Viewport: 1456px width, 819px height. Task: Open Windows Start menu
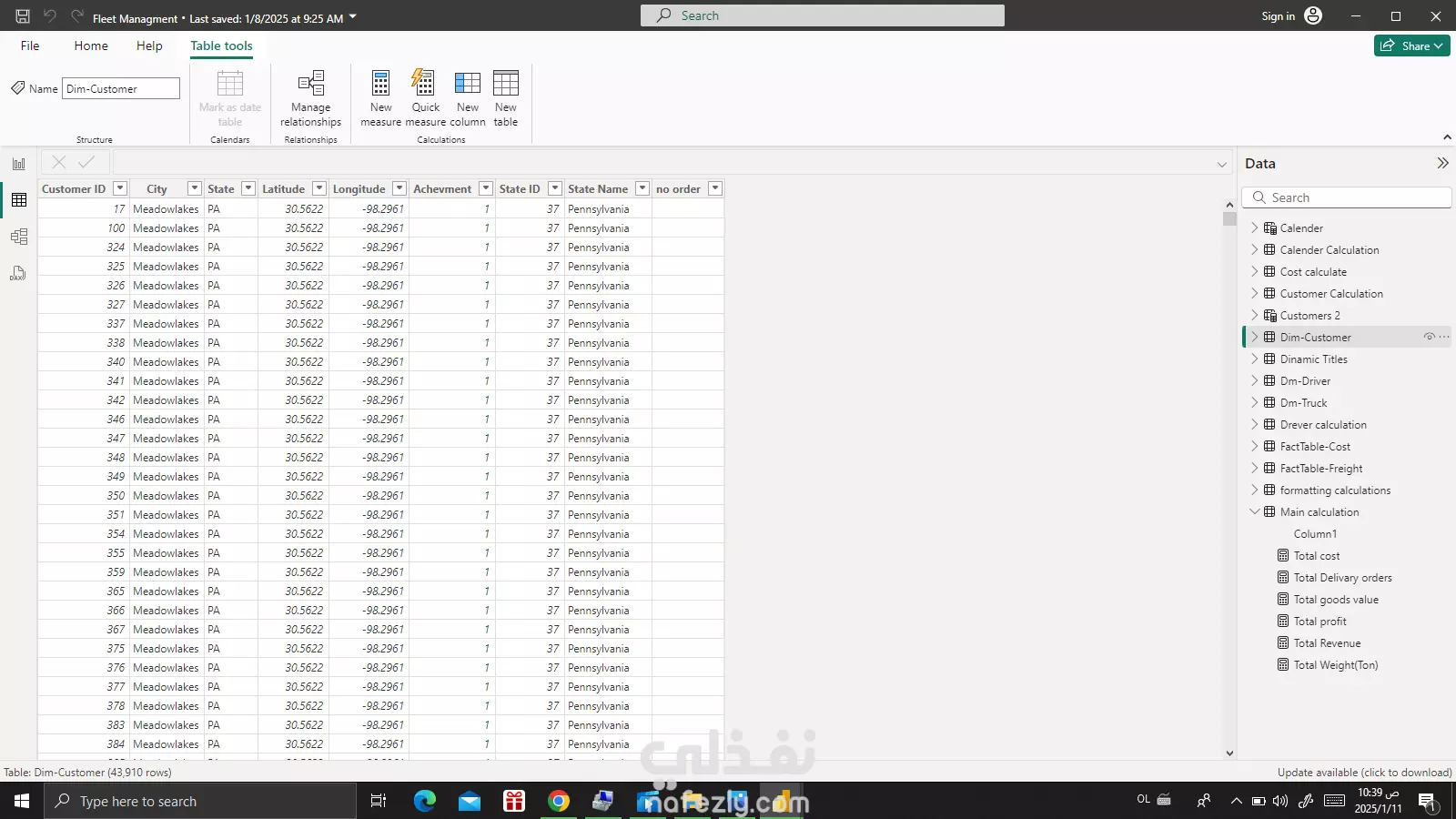click(22, 801)
